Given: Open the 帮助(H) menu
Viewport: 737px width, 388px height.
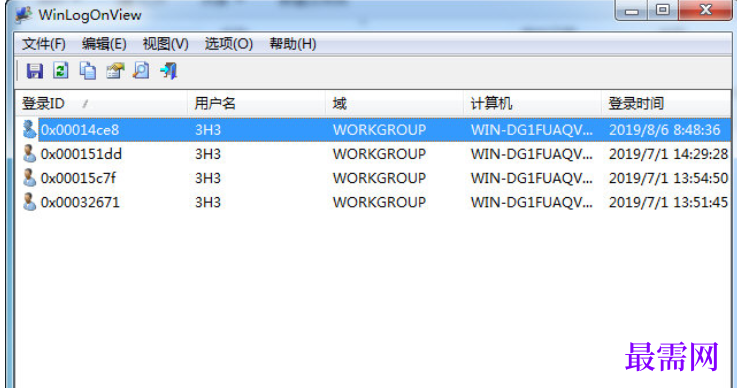Looking at the screenshot, I should (292, 44).
